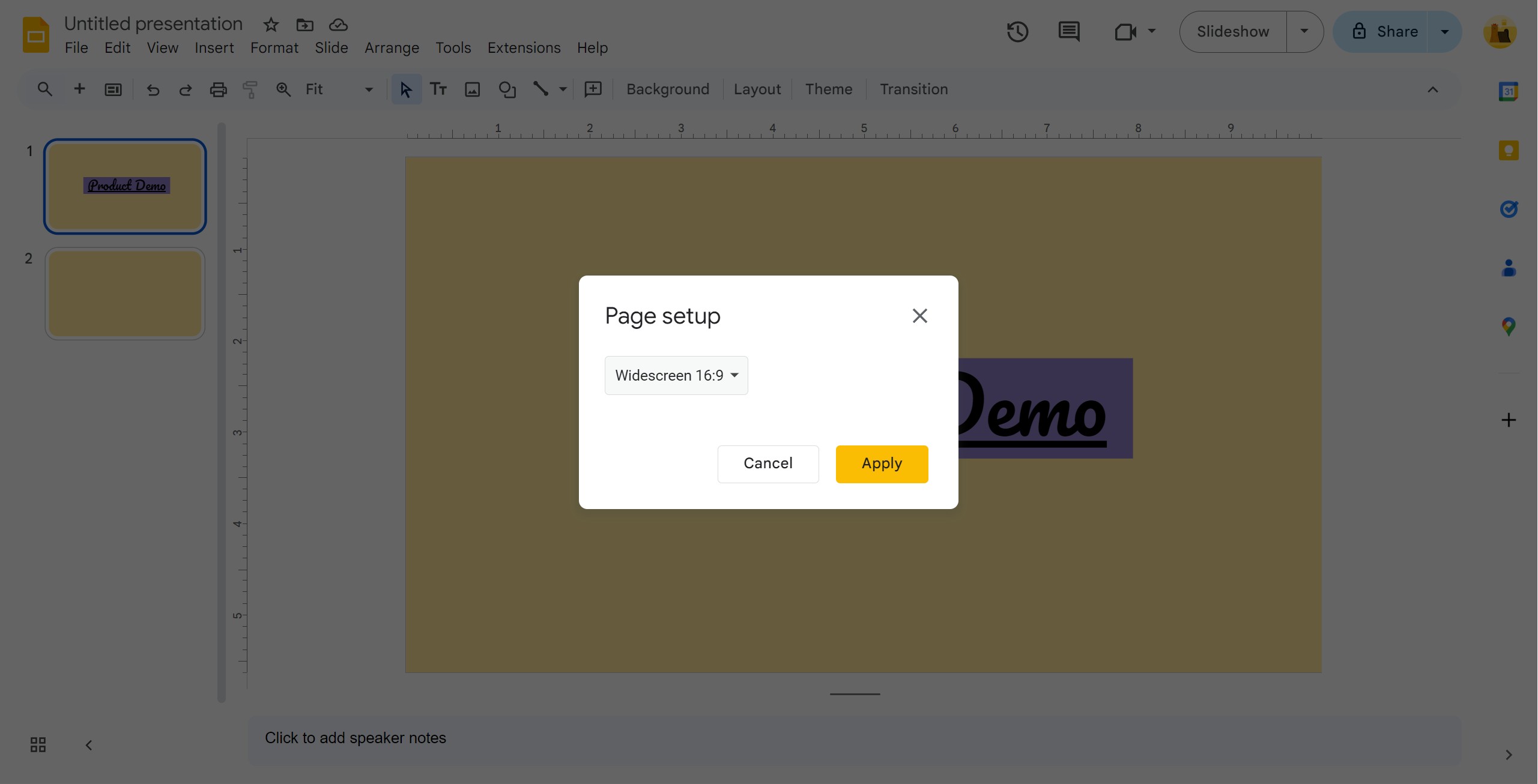Open version history clock icon
Image resolution: width=1538 pixels, height=784 pixels.
tap(1017, 32)
